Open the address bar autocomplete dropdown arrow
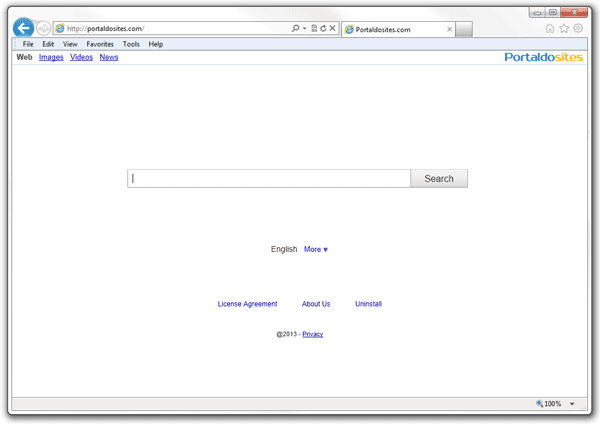This screenshot has width=600, height=424. click(x=305, y=28)
